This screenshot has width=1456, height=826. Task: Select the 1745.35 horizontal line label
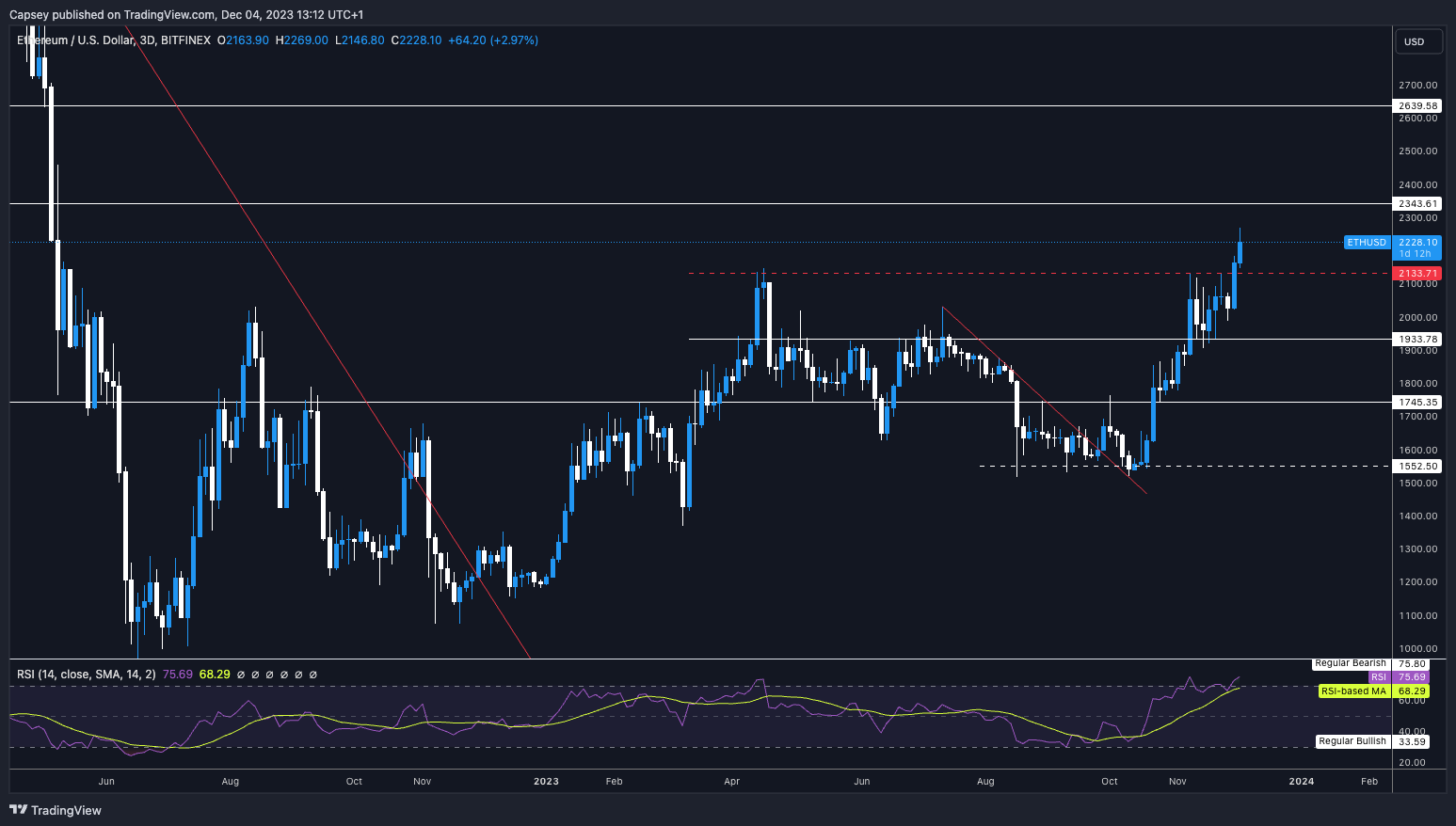[x=1417, y=402]
